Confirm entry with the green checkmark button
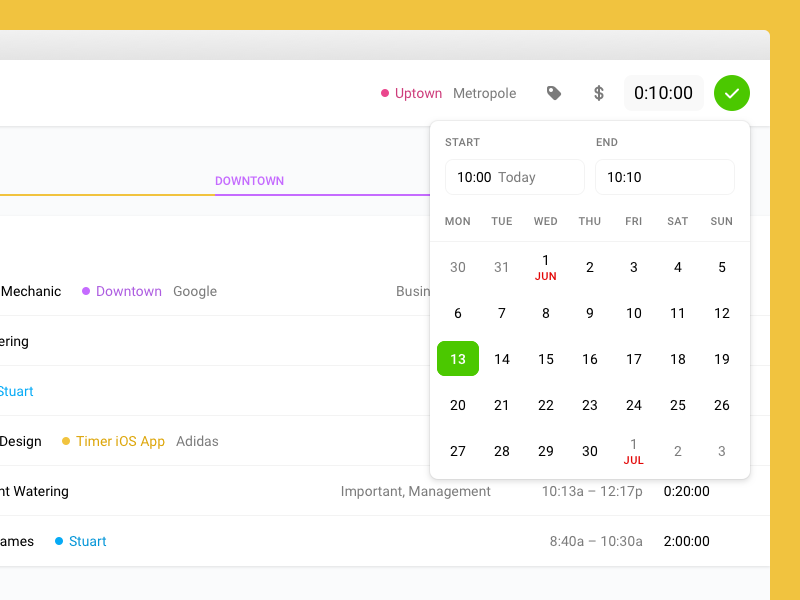The image size is (800, 600). pos(732,93)
